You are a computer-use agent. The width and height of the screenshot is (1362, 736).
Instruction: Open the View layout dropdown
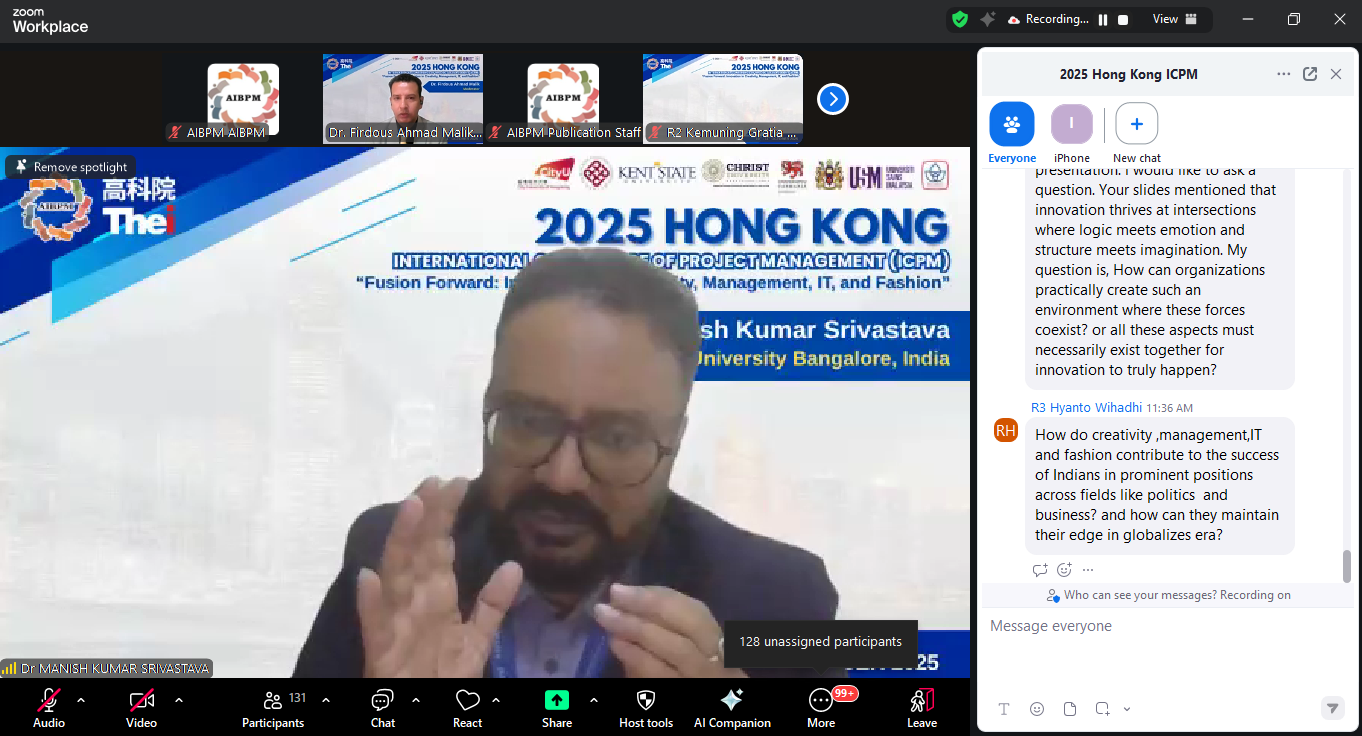(1175, 19)
